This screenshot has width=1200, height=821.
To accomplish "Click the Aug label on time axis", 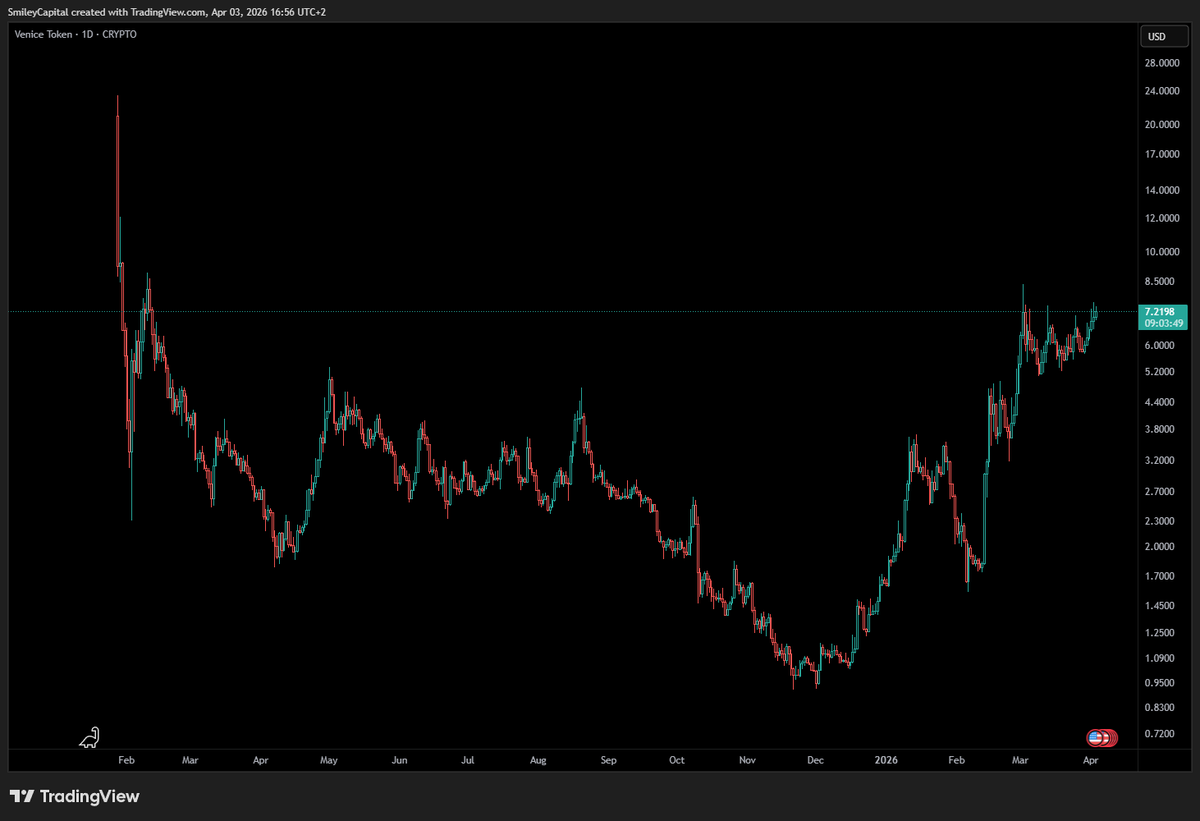I will point(538,760).
